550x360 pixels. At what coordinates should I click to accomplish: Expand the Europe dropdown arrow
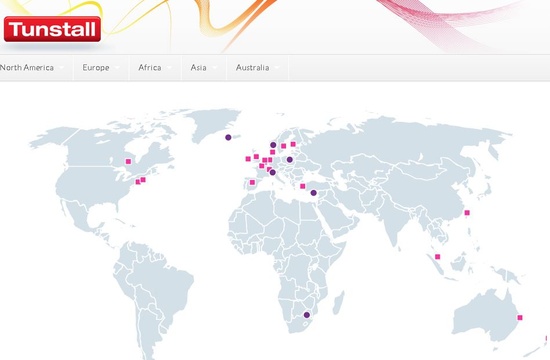(117, 67)
